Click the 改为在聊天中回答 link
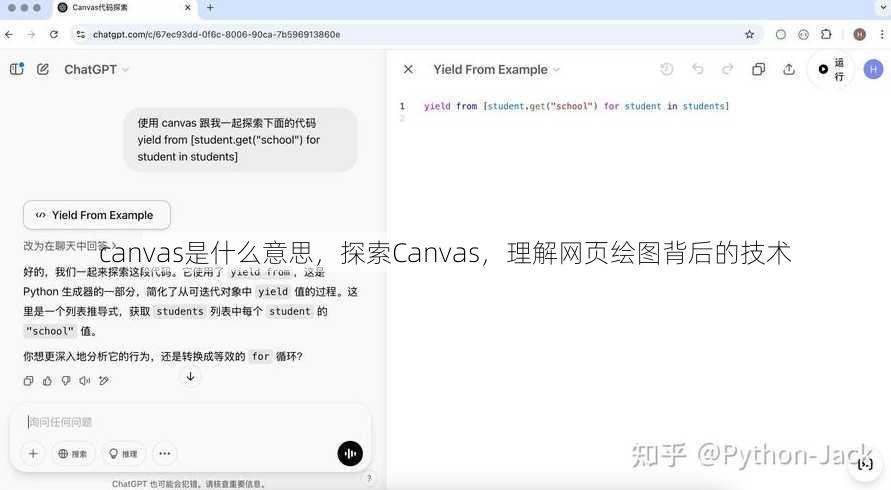Viewport: 891px width, 490px height. (x=69, y=246)
